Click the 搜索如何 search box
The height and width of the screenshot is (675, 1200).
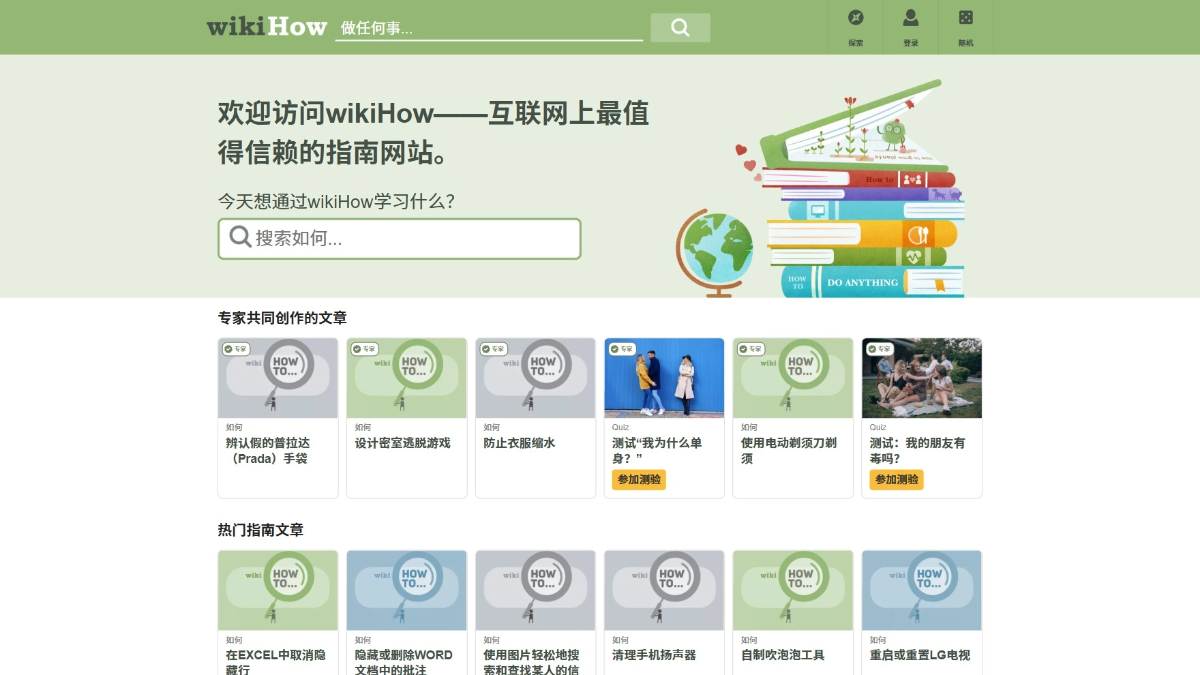coord(400,238)
